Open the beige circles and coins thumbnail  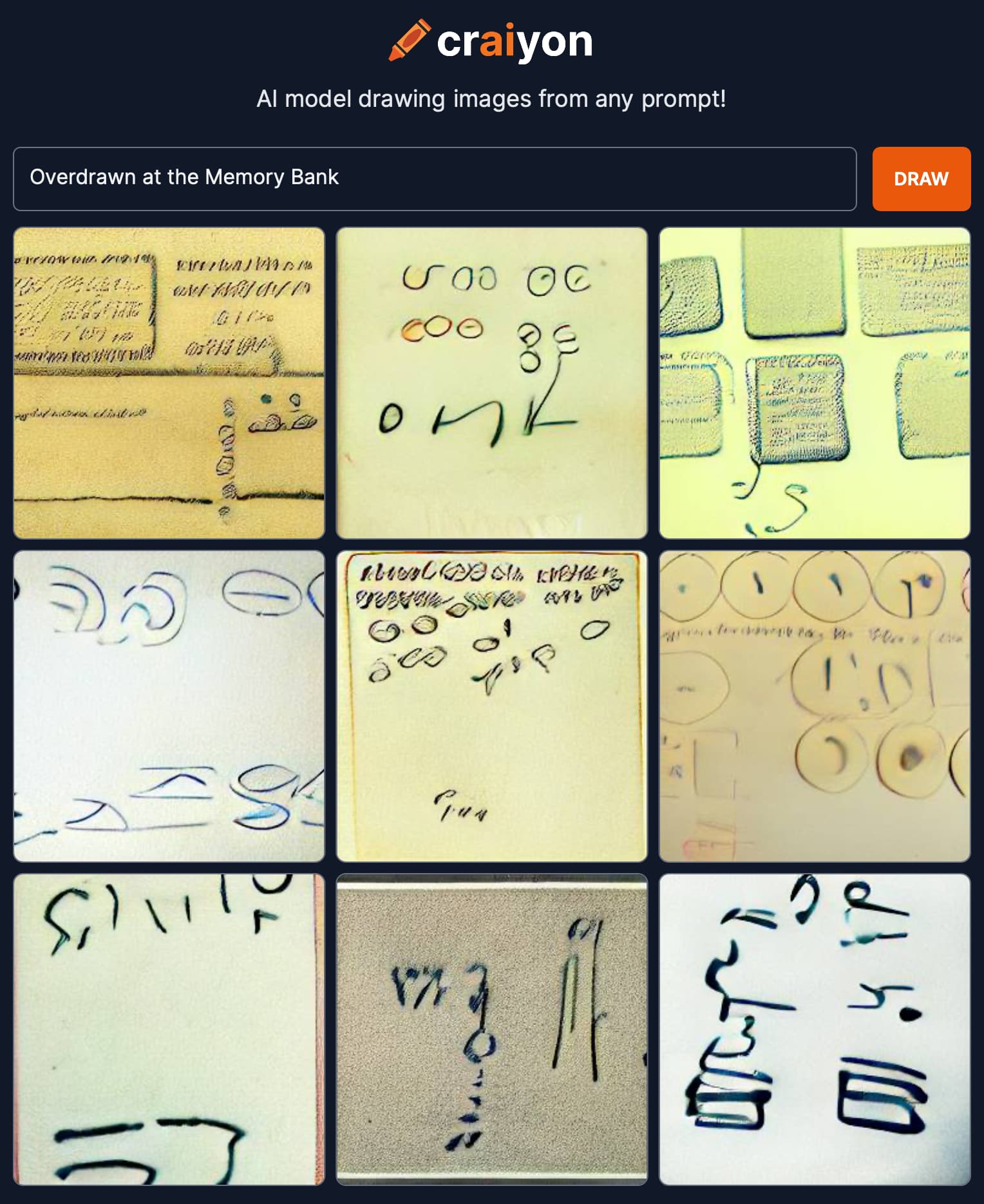click(x=815, y=706)
